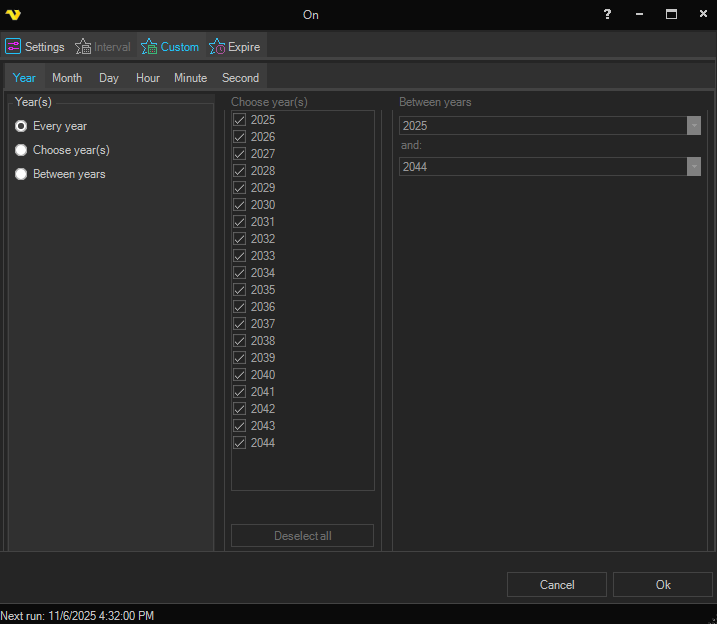Select the Between years radio option
Screen dimensions: 717x624
click(x=21, y=174)
